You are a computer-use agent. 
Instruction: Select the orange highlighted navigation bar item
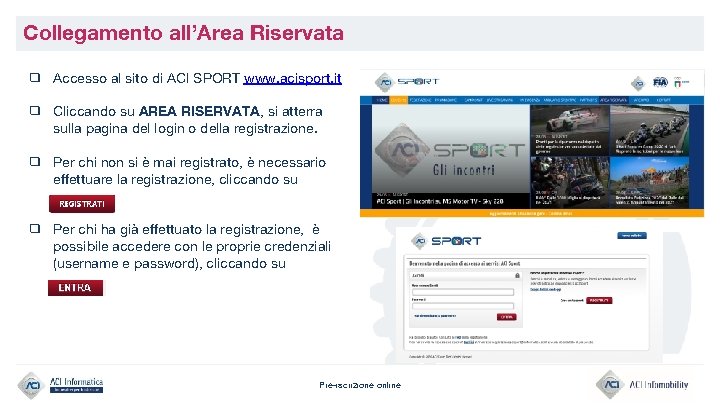coord(399,100)
